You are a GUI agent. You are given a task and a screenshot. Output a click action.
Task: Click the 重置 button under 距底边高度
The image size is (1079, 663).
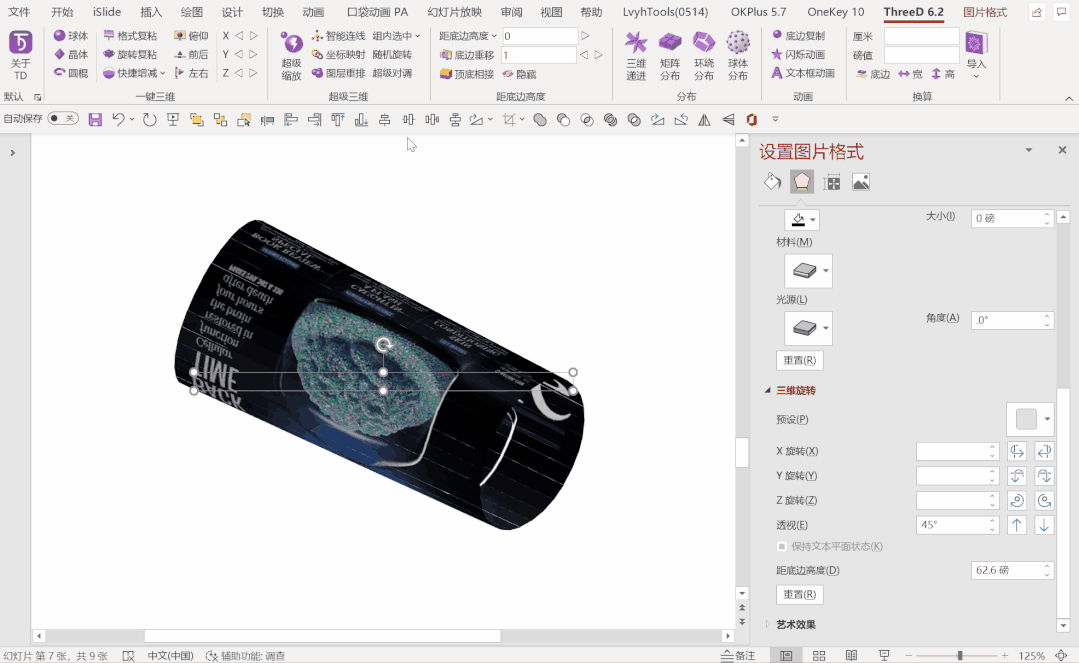point(799,594)
